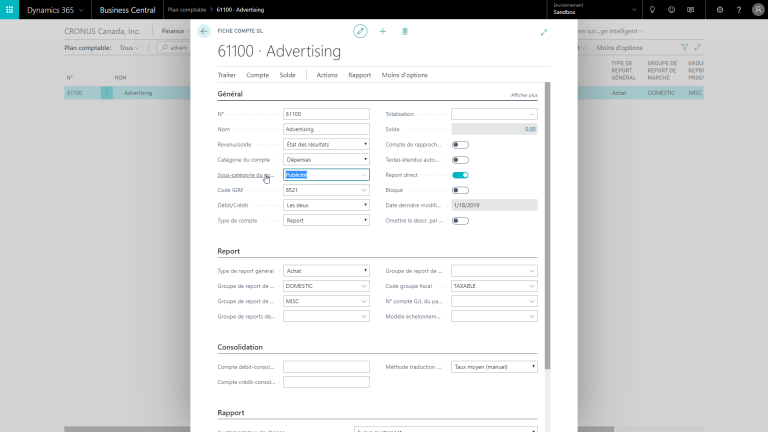Create a new account with the plus icon
The width and height of the screenshot is (768, 432).
tap(383, 31)
